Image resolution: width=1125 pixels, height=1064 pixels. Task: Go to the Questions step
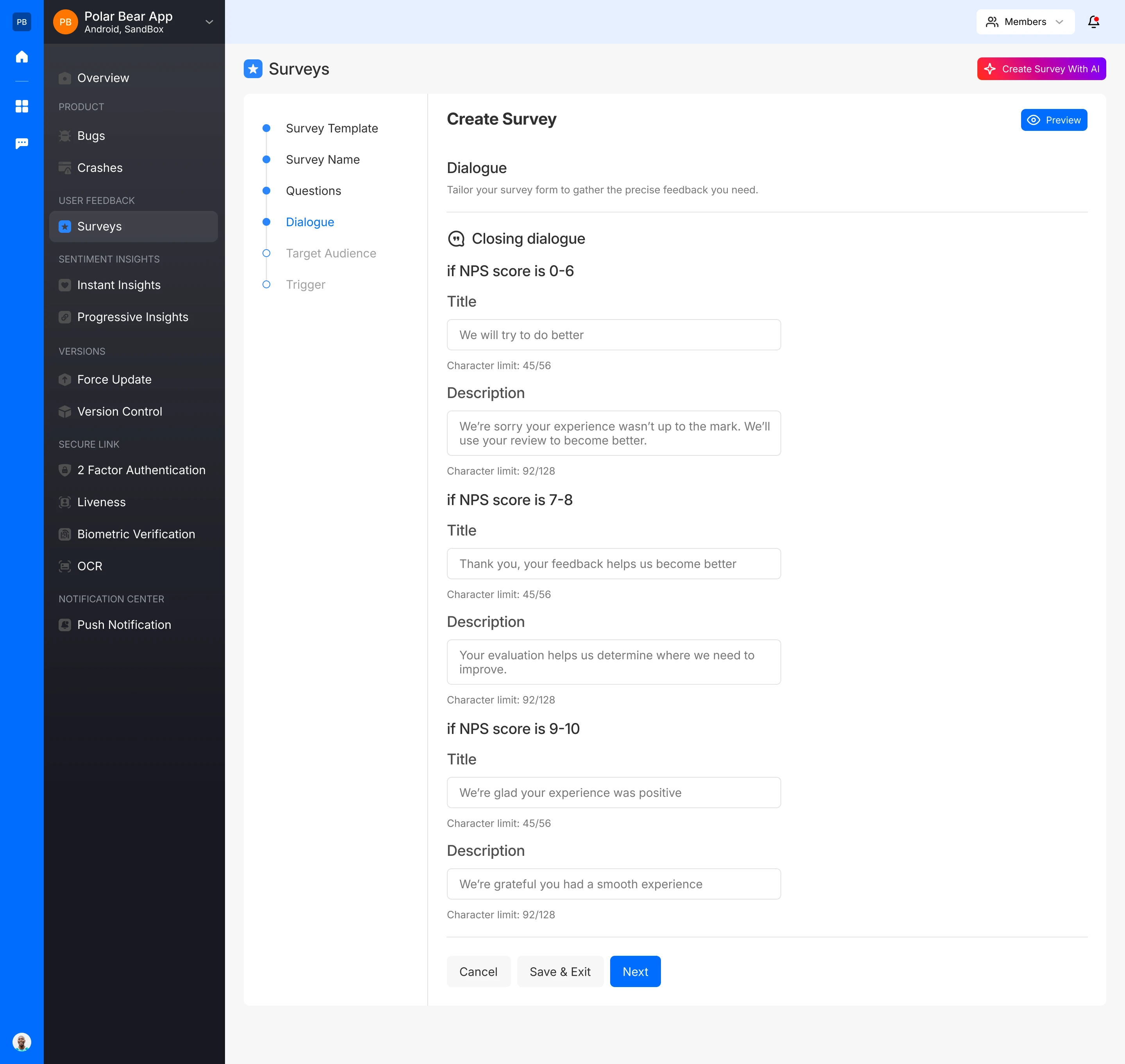click(313, 191)
